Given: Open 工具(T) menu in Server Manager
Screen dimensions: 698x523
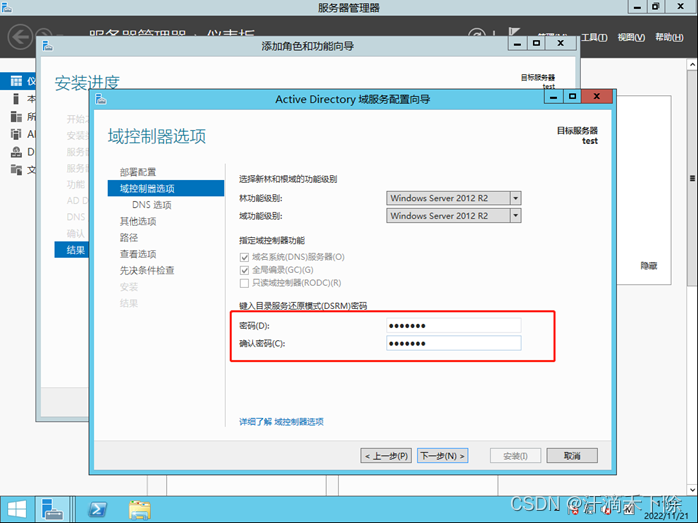Looking at the screenshot, I should click(x=594, y=37).
